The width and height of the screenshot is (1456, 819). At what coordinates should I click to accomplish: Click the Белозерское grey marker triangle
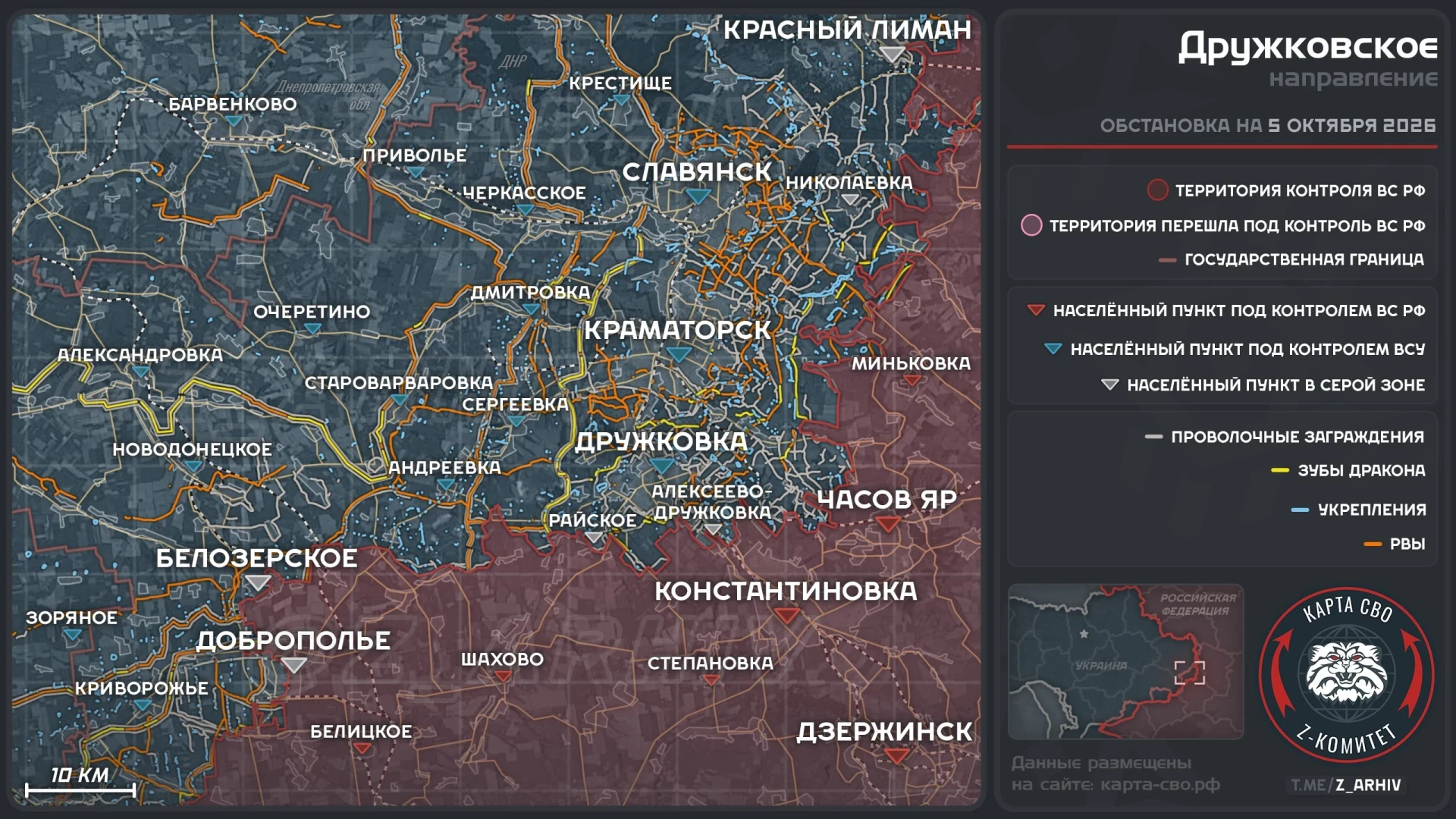(258, 582)
